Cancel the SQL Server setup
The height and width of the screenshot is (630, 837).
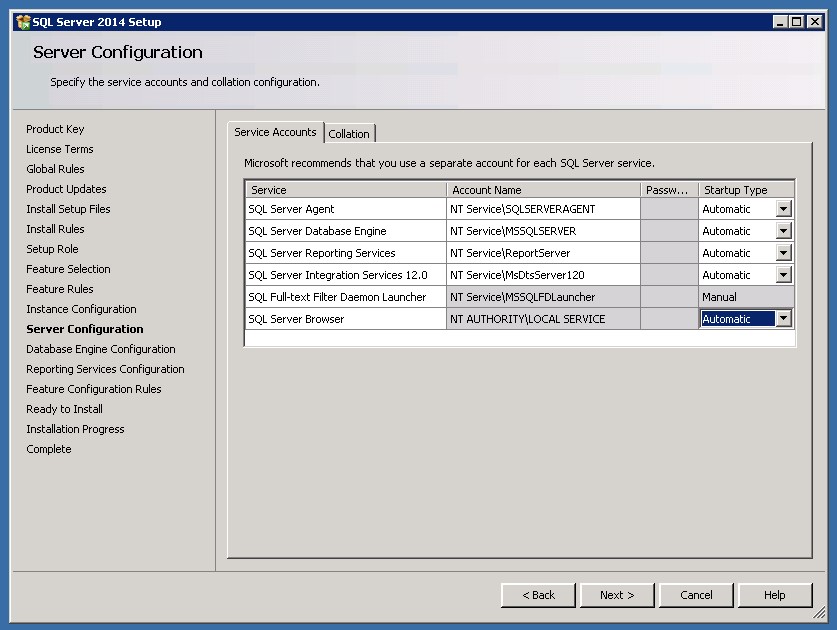pyautogui.click(x=696, y=595)
